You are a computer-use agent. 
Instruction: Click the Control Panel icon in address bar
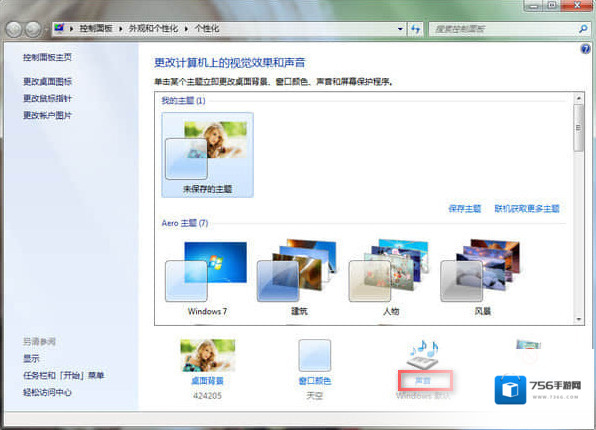click(x=59, y=28)
